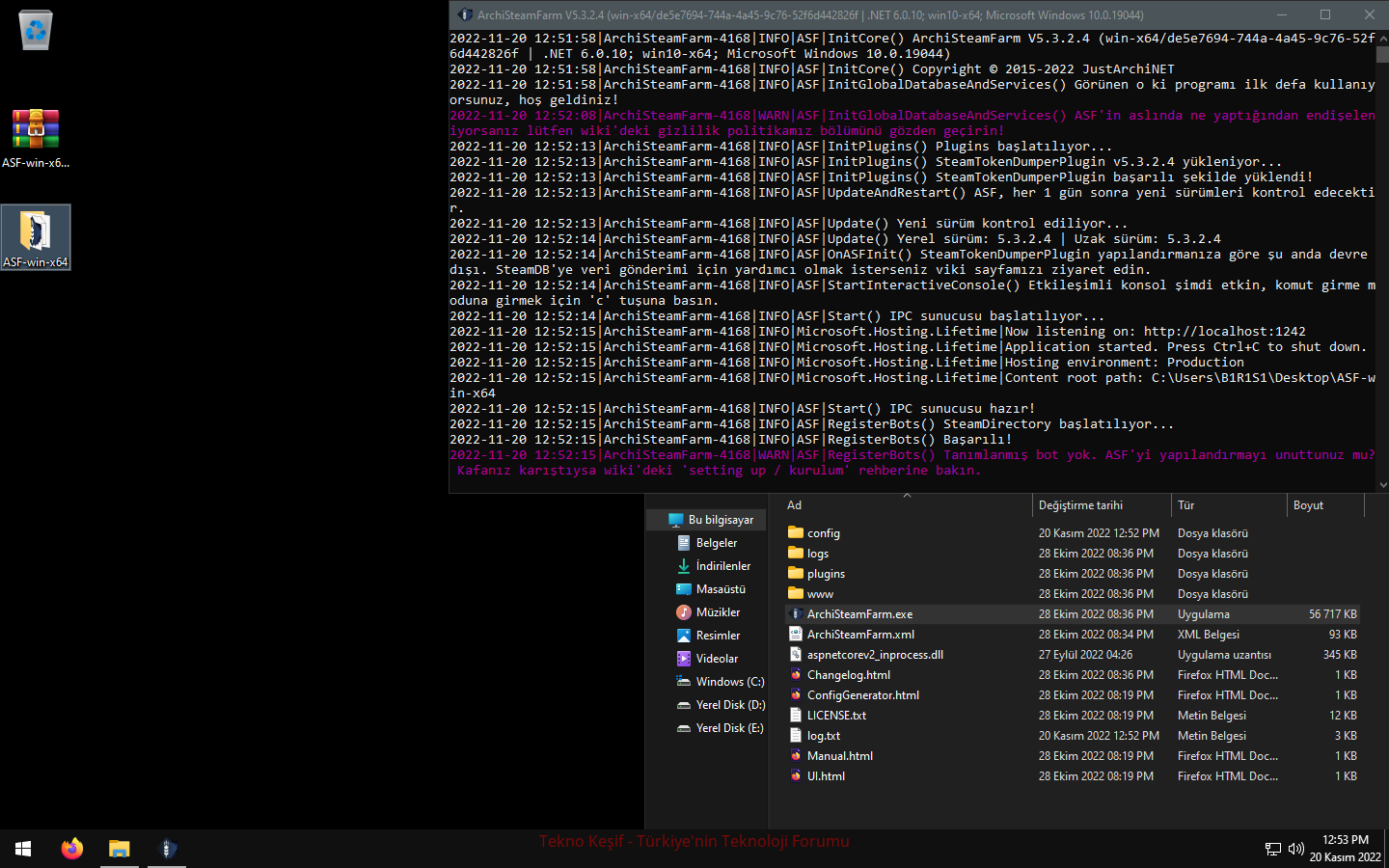The height and width of the screenshot is (868, 1389).
Task: Click the 27 Eylül 2022 04:26 date cell
Action: 1085,655
